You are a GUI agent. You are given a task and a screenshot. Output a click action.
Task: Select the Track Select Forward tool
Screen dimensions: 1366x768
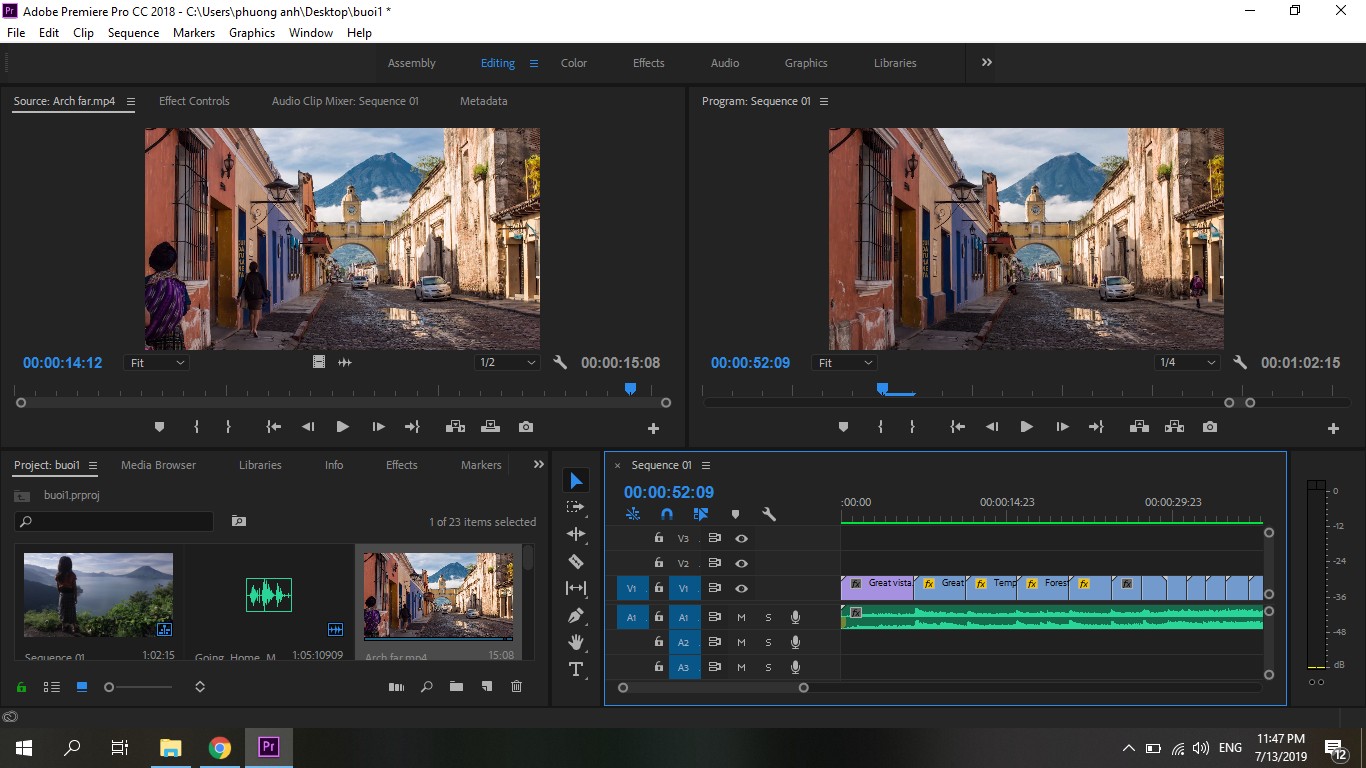tap(576, 507)
